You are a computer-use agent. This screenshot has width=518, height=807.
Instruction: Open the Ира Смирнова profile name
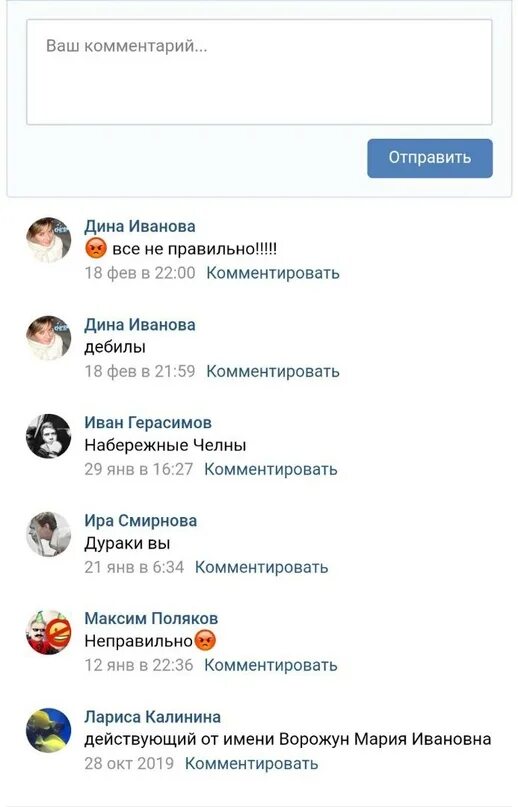point(141,520)
